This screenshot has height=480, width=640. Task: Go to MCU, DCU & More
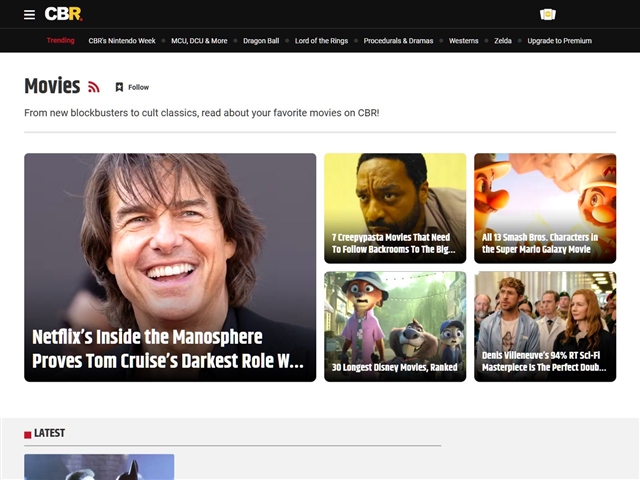[199, 41]
